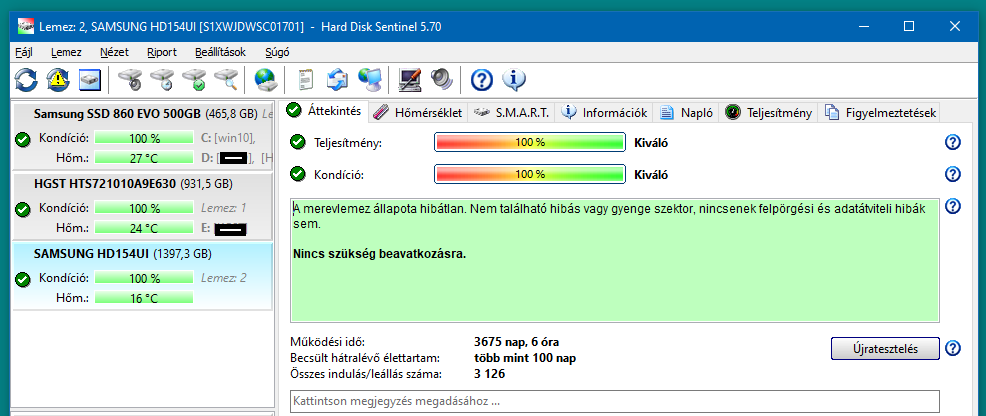Switch to the S.M.A.R.T. tab

point(511,113)
